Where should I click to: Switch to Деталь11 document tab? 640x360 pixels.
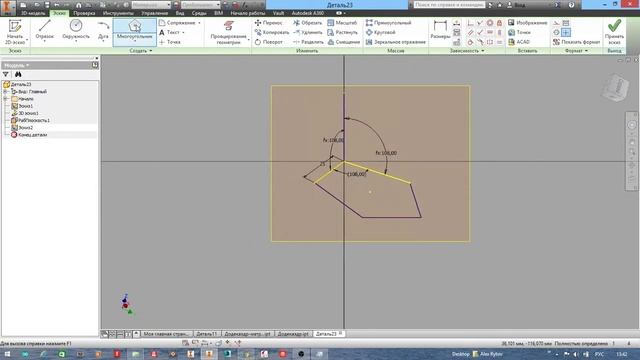207,334
